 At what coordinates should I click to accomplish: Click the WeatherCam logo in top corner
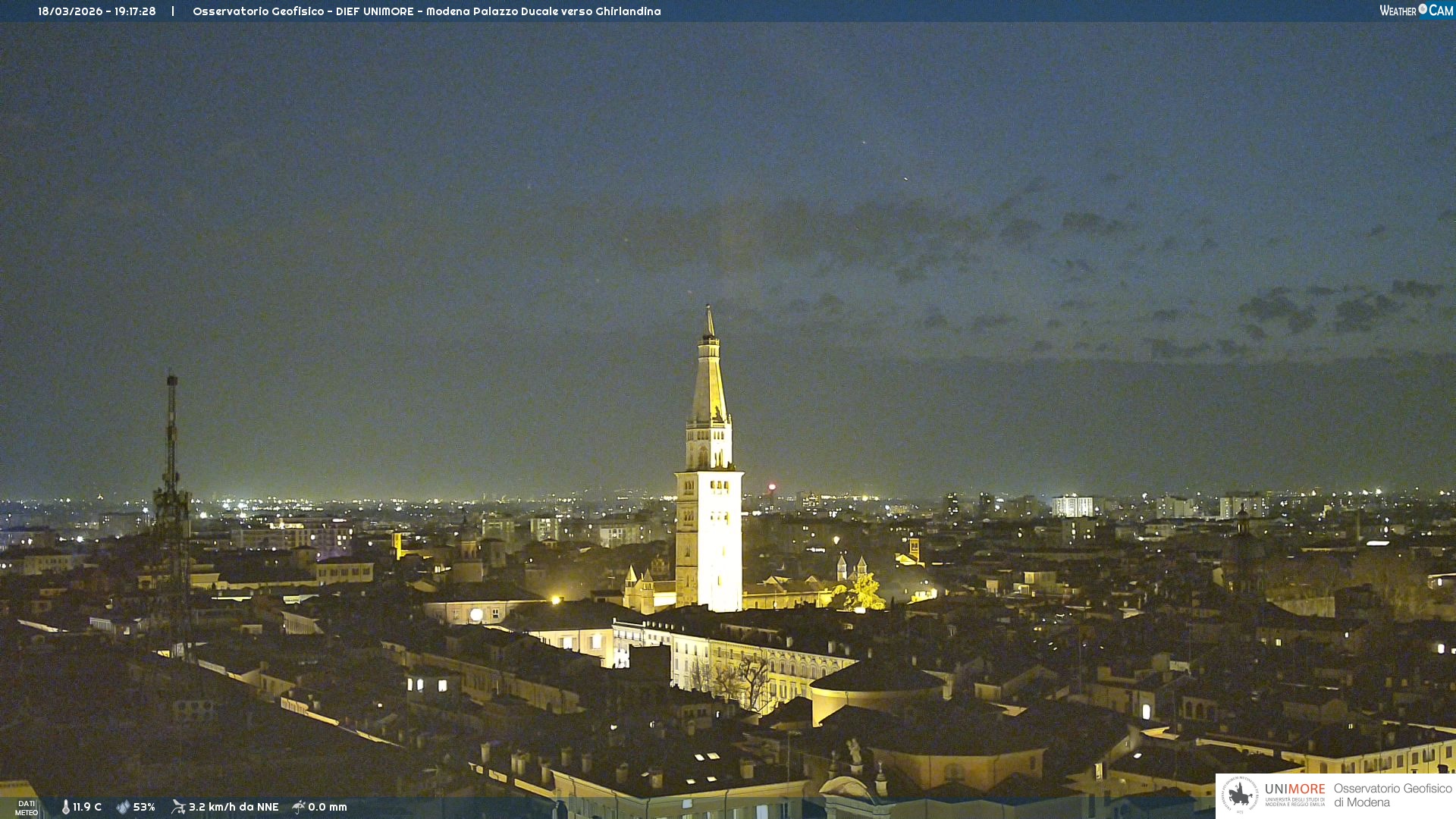(x=1415, y=10)
